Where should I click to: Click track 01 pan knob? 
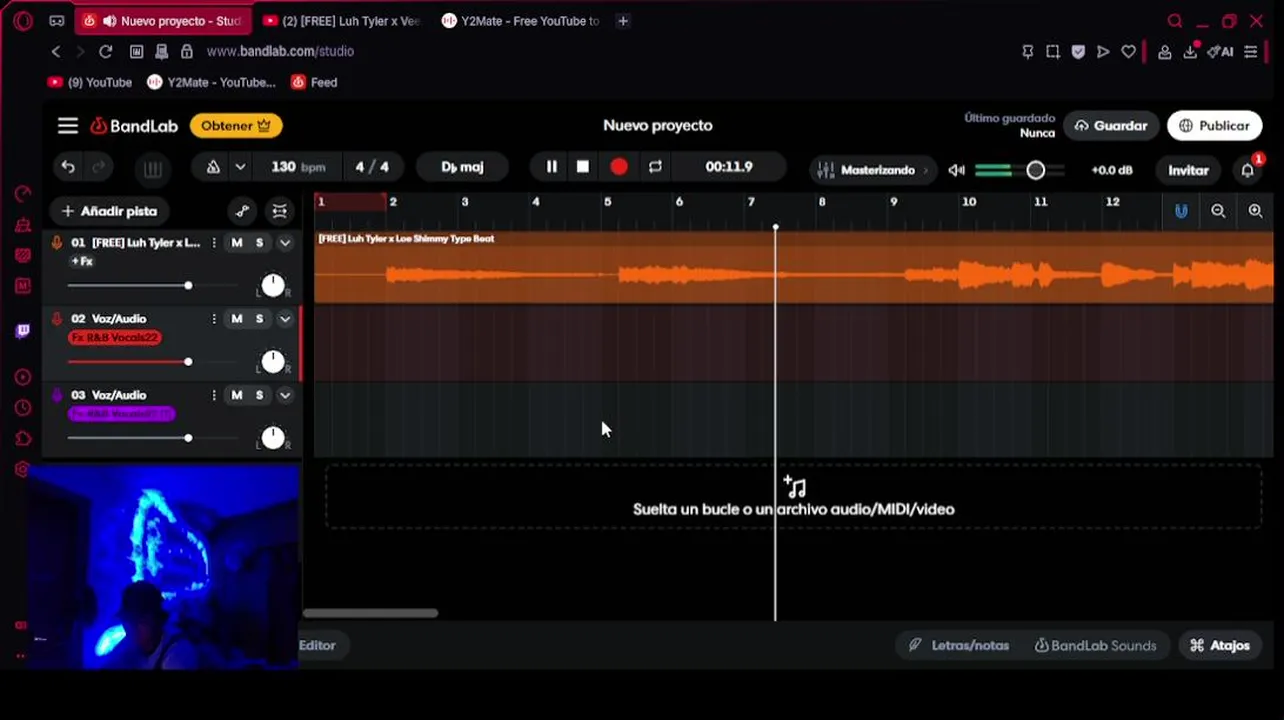tap(273, 285)
